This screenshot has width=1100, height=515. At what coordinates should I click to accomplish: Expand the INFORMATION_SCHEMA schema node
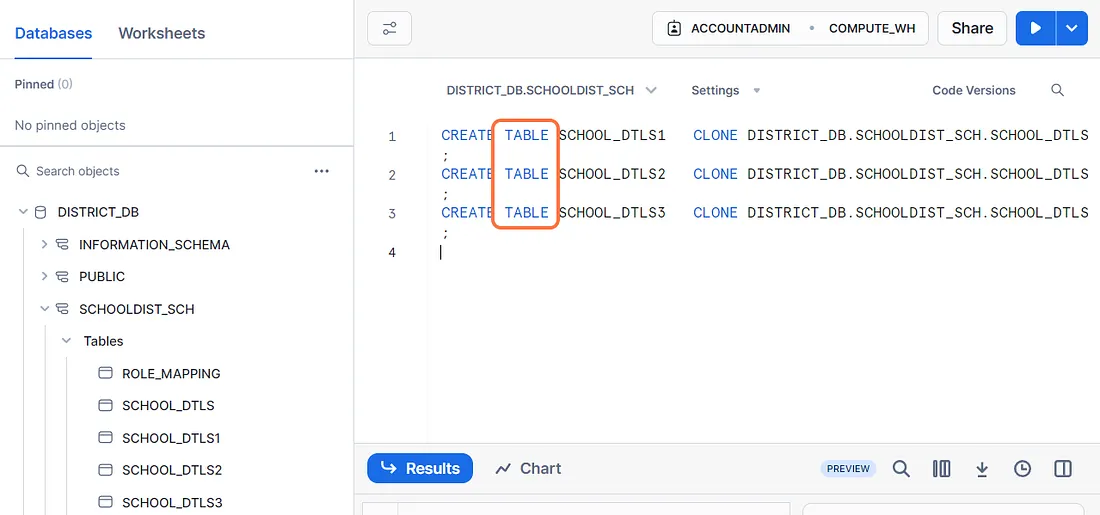(x=44, y=244)
